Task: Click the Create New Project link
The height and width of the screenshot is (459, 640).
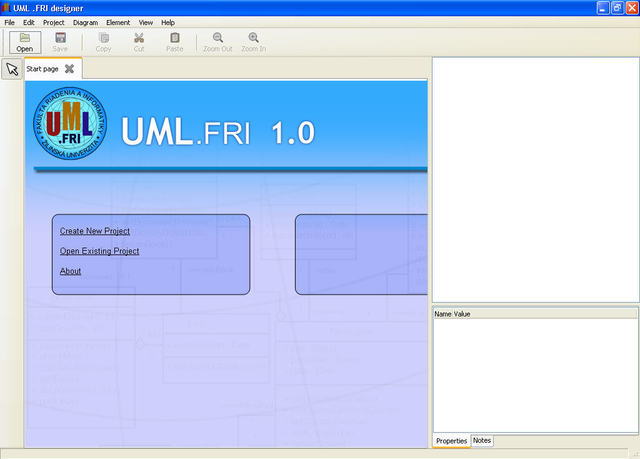Action: [95, 231]
